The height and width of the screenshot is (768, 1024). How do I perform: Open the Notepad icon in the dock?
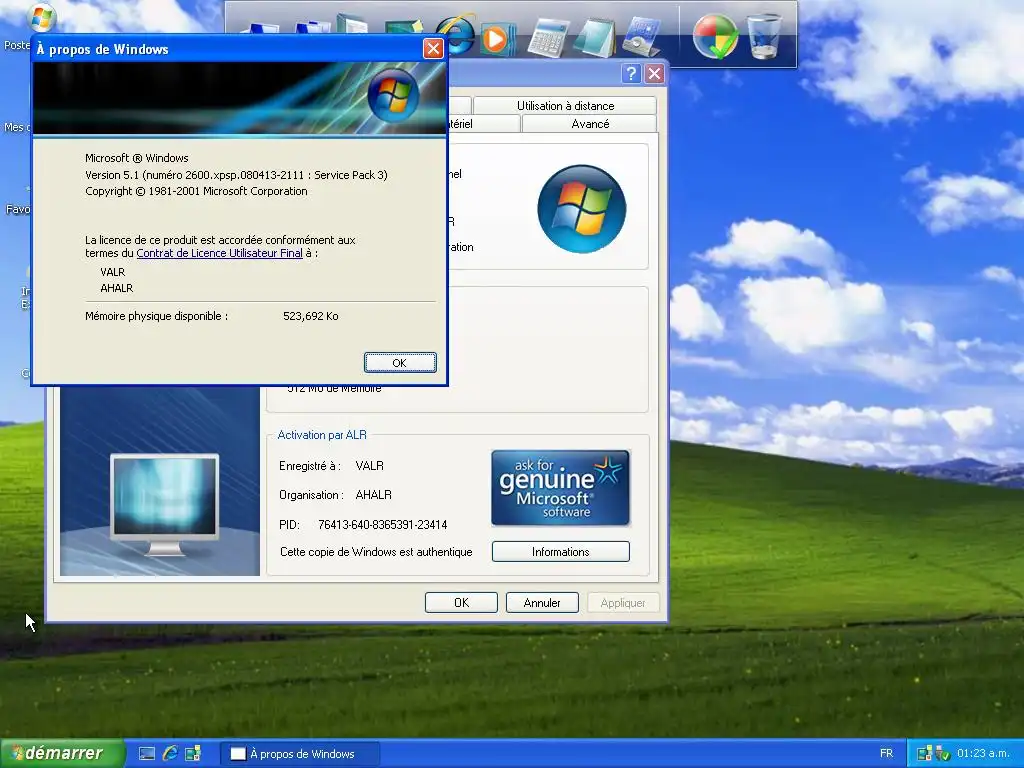click(594, 38)
